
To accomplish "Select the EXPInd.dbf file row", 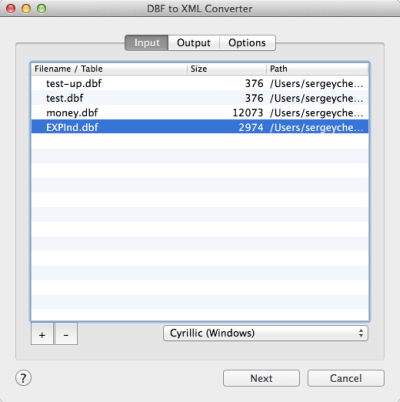I will pyautogui.click(x=200, y=127).
